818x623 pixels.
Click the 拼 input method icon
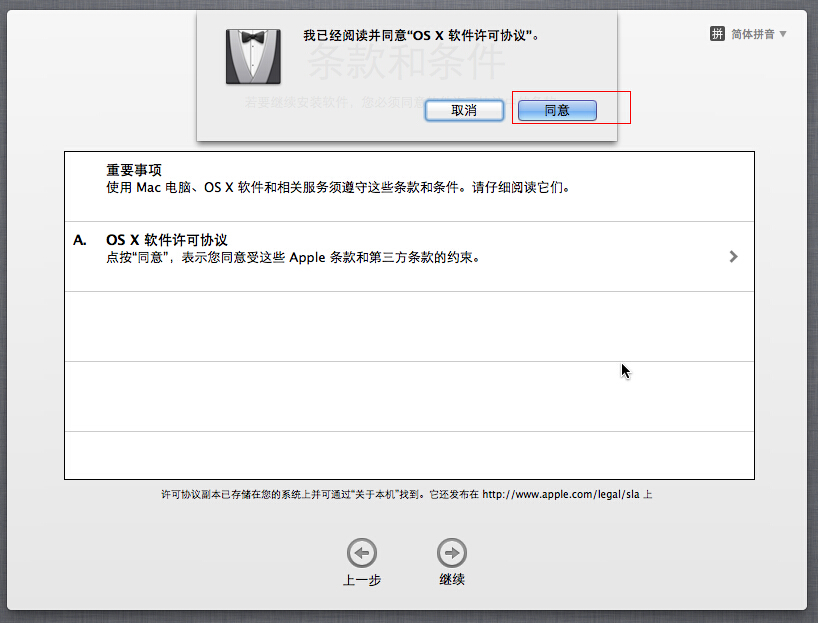click(x=717, y=34)
